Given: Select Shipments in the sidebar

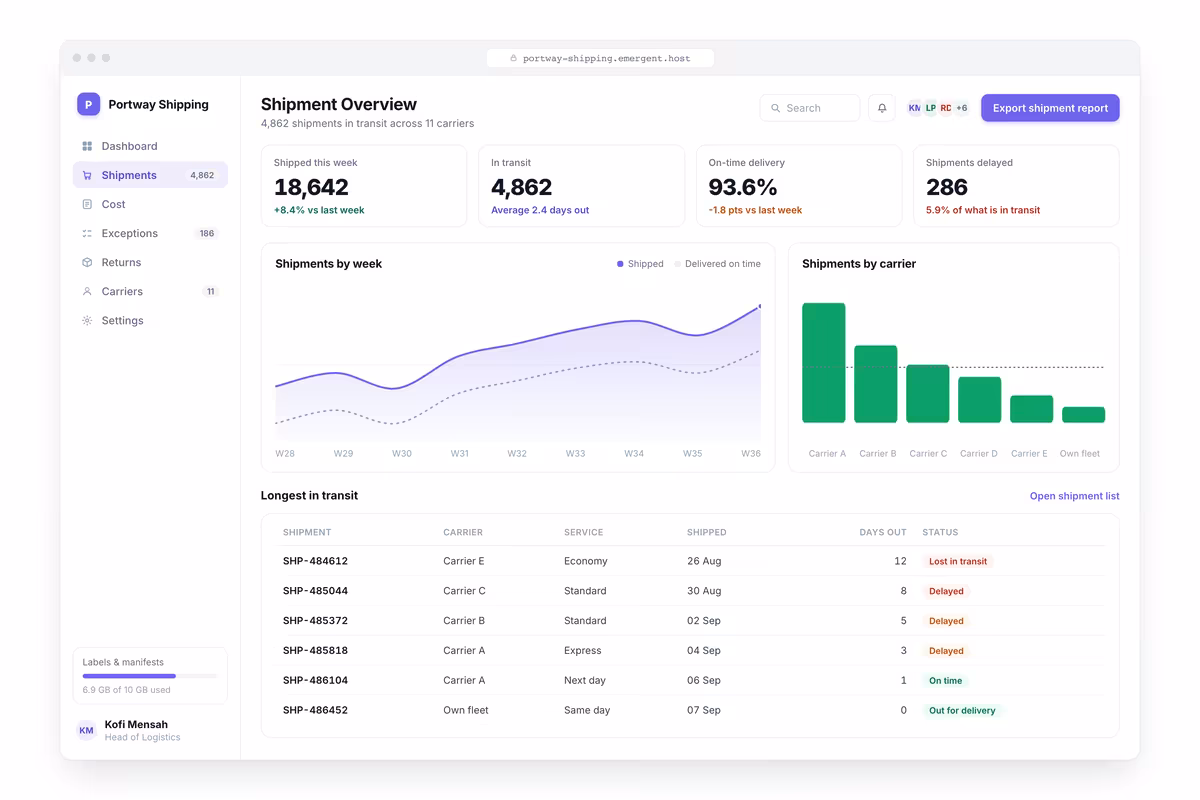Looking at the screenshot, I should coord(150,175).
